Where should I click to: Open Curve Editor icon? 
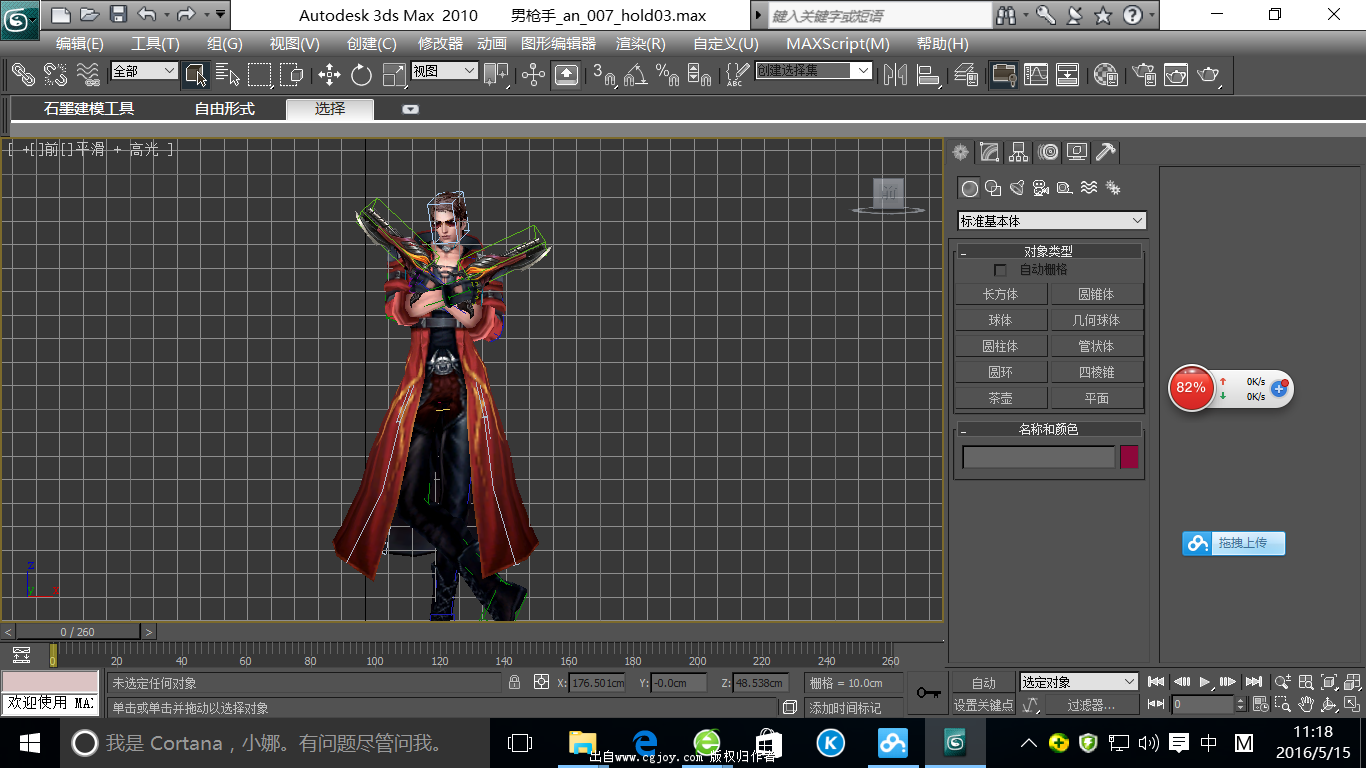coord(1036,74)
